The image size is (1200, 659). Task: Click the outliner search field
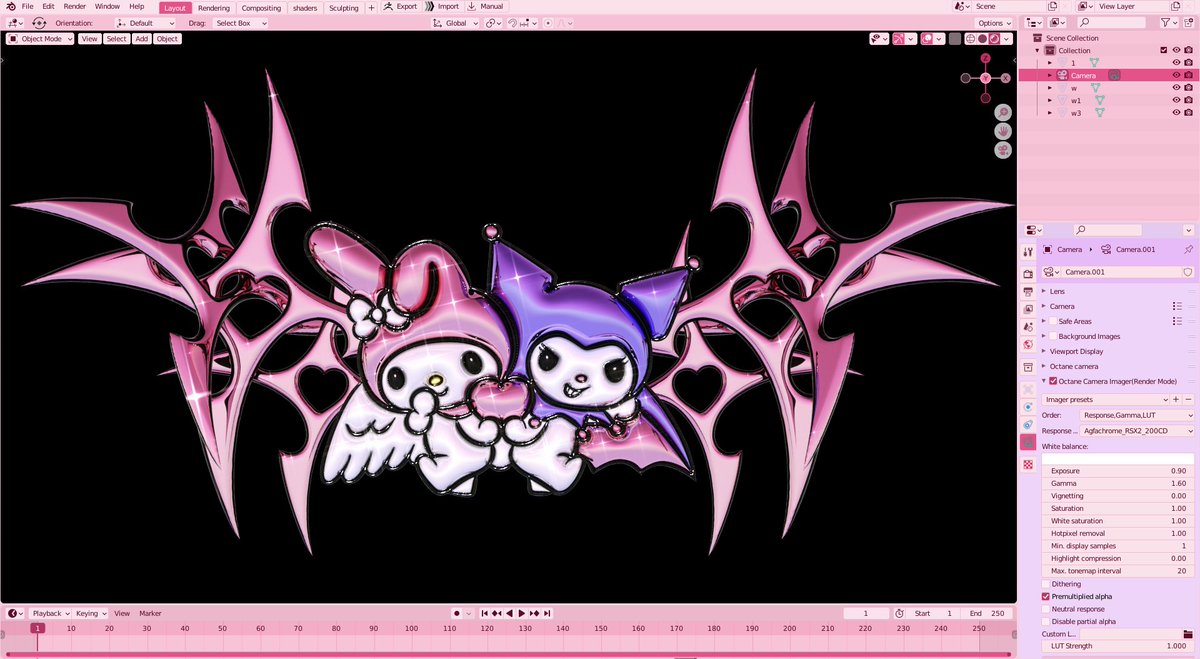[x=1111, y=22]
